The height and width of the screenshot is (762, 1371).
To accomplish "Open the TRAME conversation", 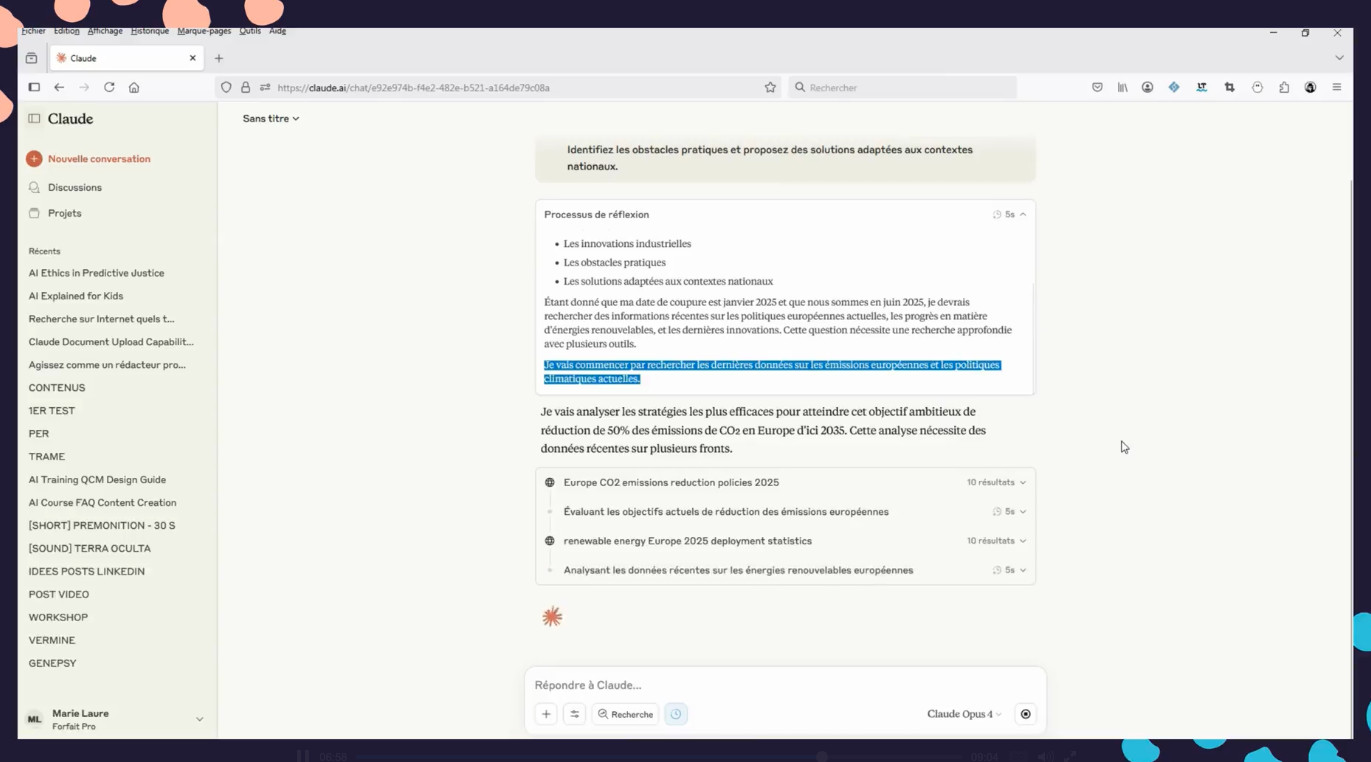I will [46, 457].
